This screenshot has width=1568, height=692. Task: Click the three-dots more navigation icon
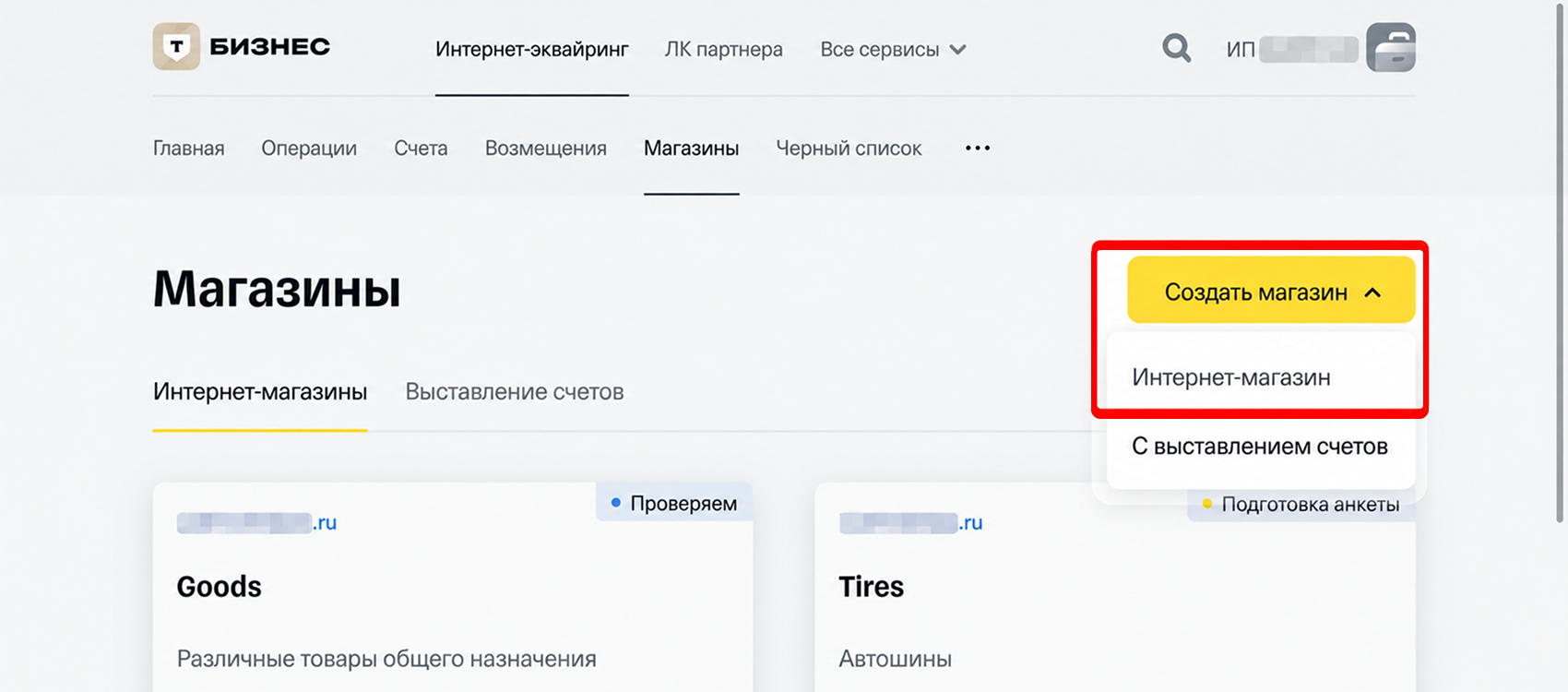pyautogui.click(x=978, y=148)
